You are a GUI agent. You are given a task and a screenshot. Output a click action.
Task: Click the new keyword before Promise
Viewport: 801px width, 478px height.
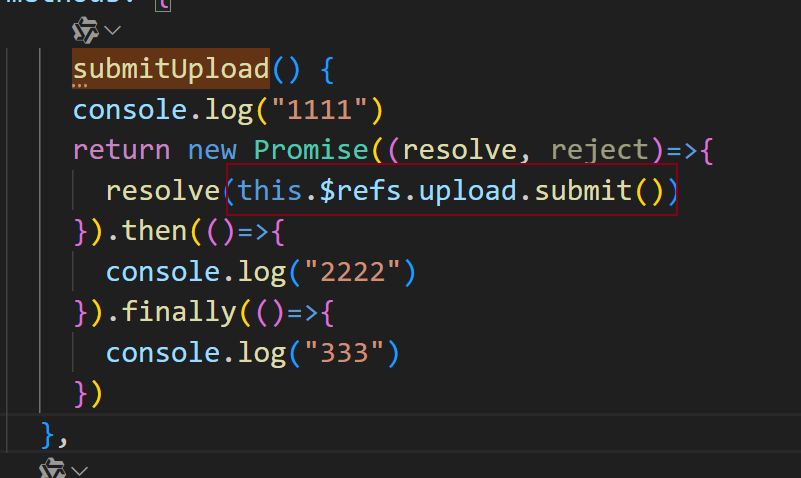pyautogui.click(x=212, y=150)
